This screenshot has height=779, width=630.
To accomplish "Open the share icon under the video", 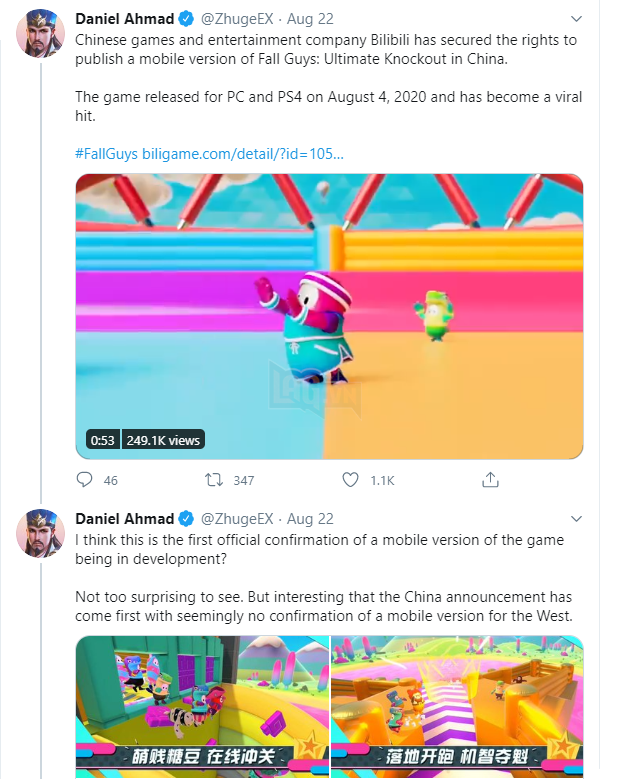I will coord(490,479).
